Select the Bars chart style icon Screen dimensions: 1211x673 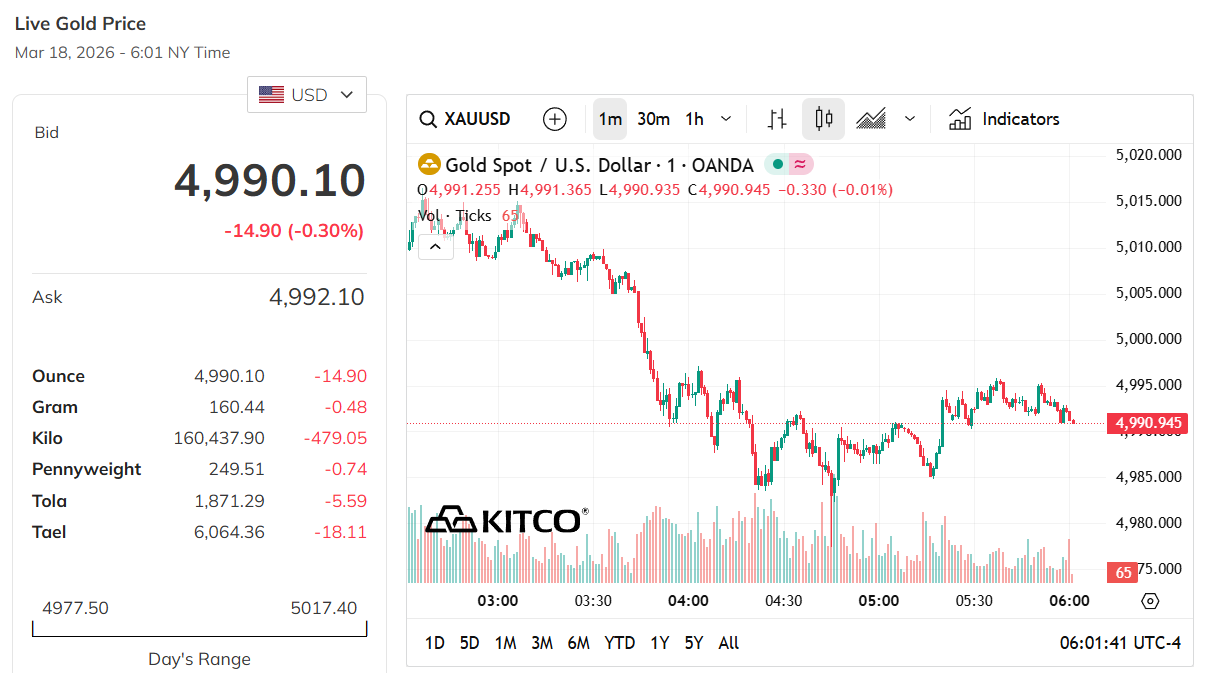(777, 119)
